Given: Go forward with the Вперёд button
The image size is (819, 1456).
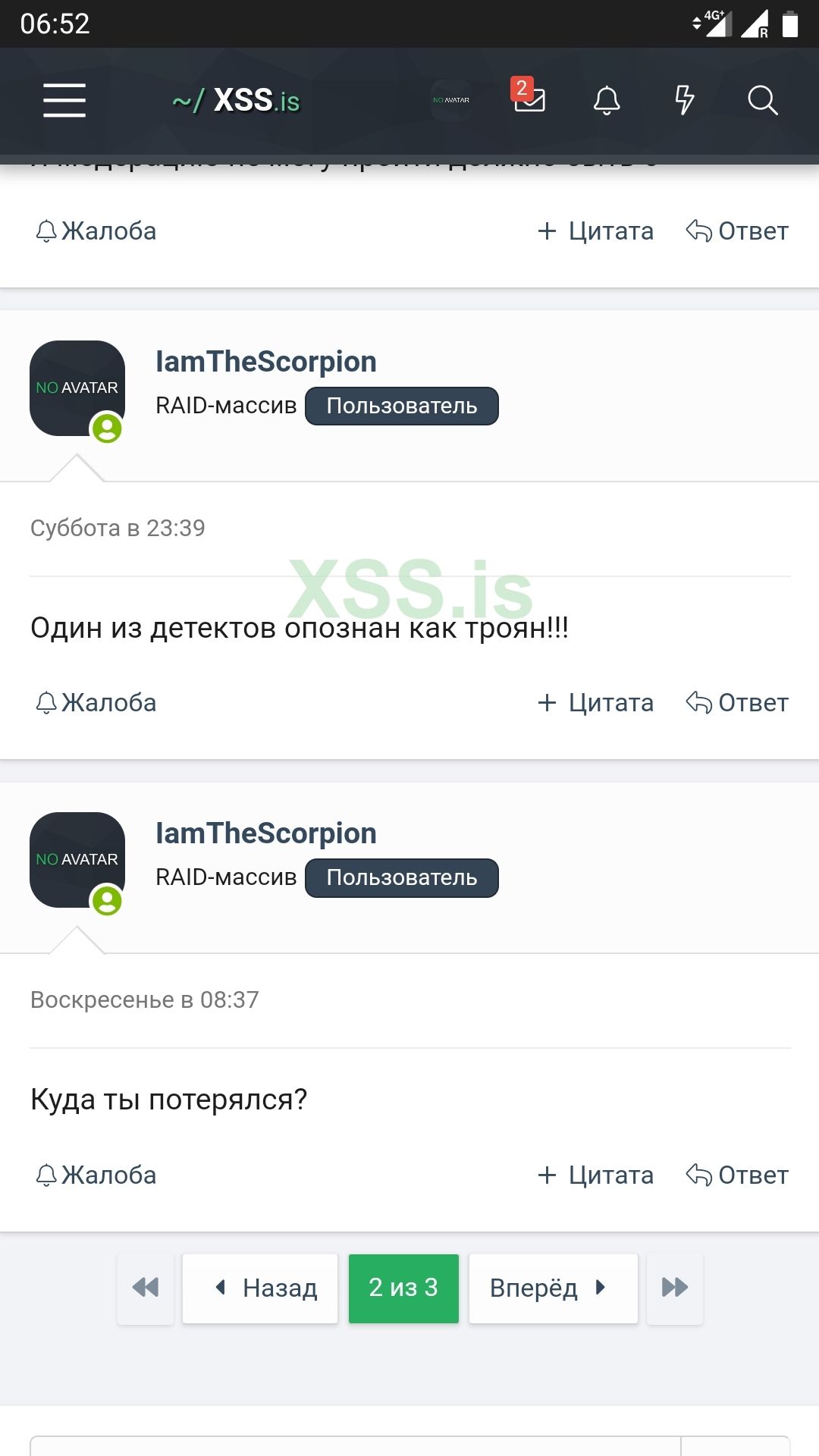Looking at the screenshot, I should [553, 1288].
